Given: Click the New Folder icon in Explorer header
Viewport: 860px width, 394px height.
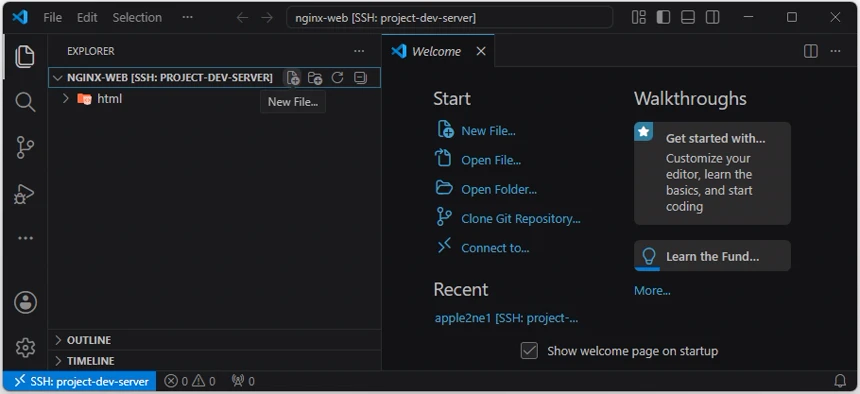Looking at the screenshot, I should tap(315, 78).
